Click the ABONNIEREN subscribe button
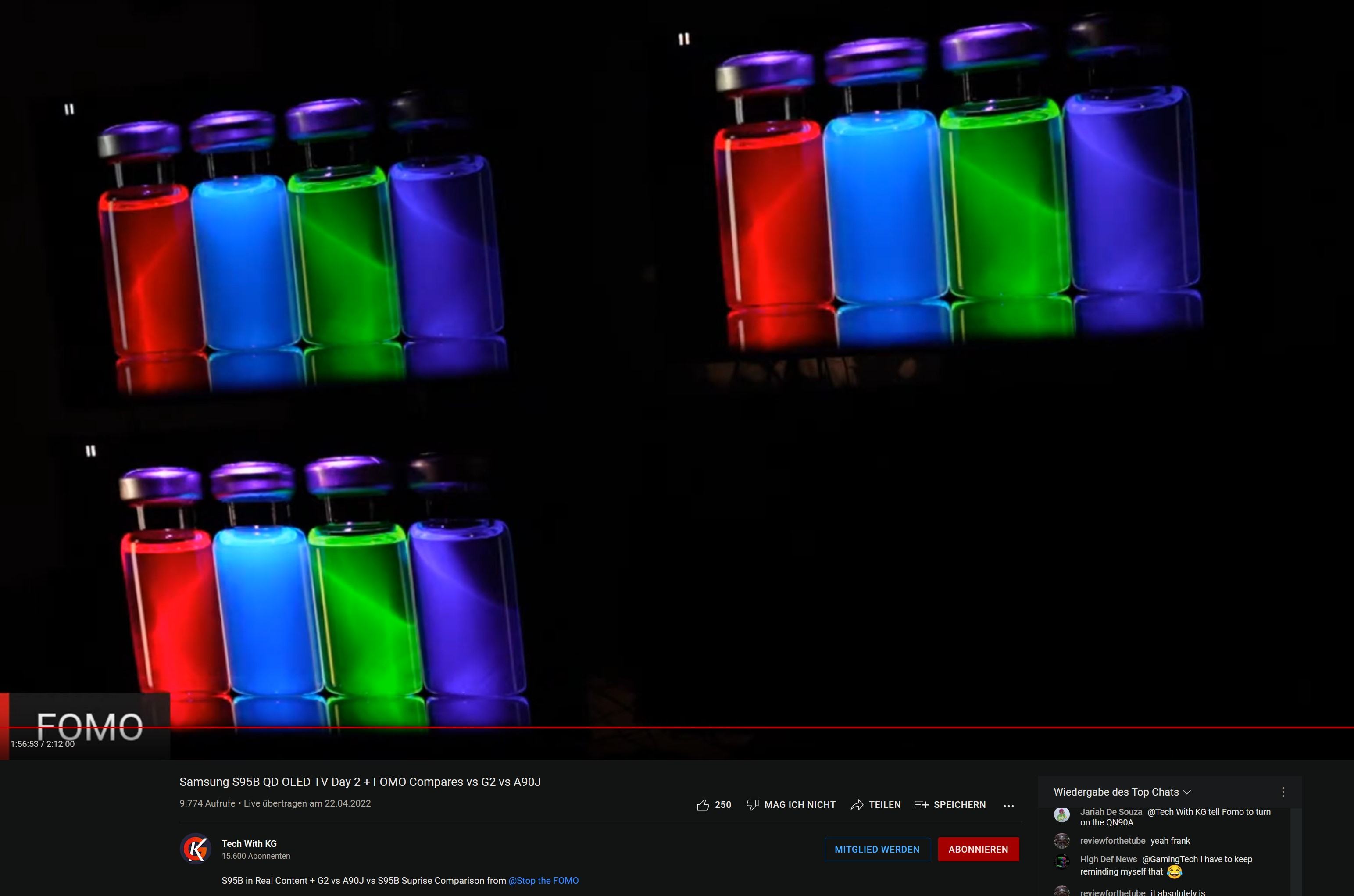 click(x=978, y=849)
